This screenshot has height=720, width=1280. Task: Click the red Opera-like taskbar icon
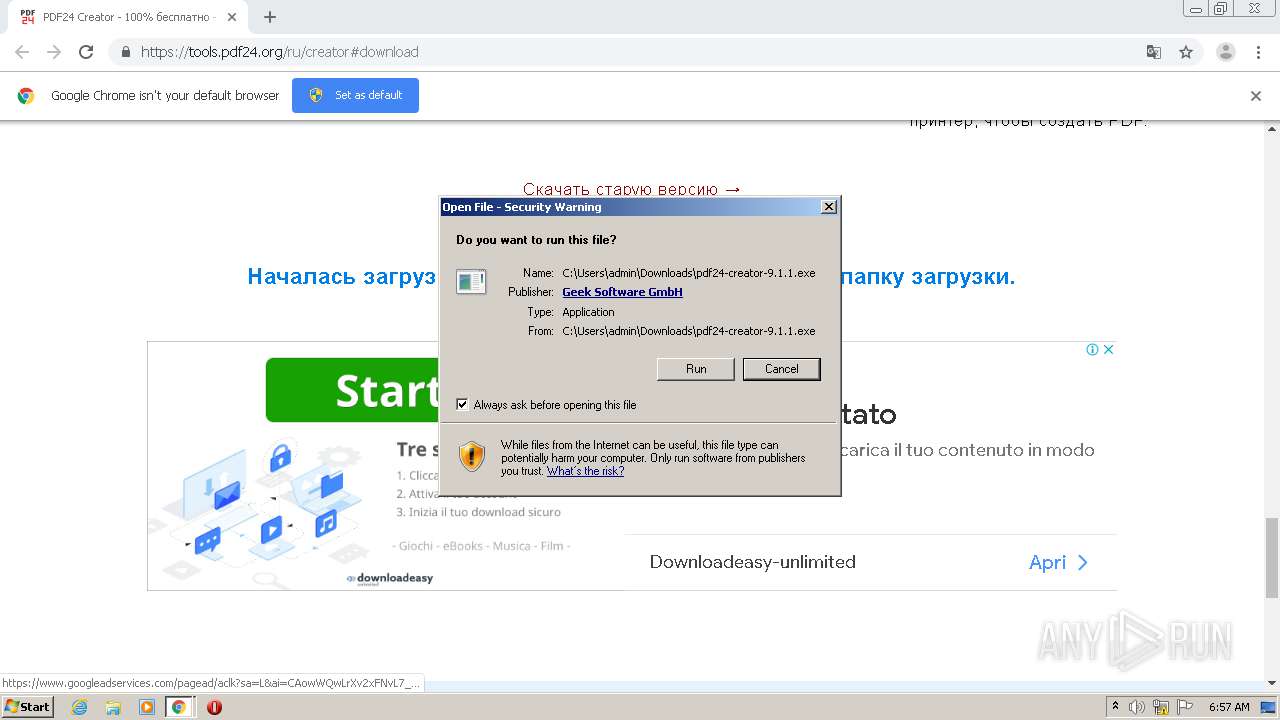coord(214,707)
